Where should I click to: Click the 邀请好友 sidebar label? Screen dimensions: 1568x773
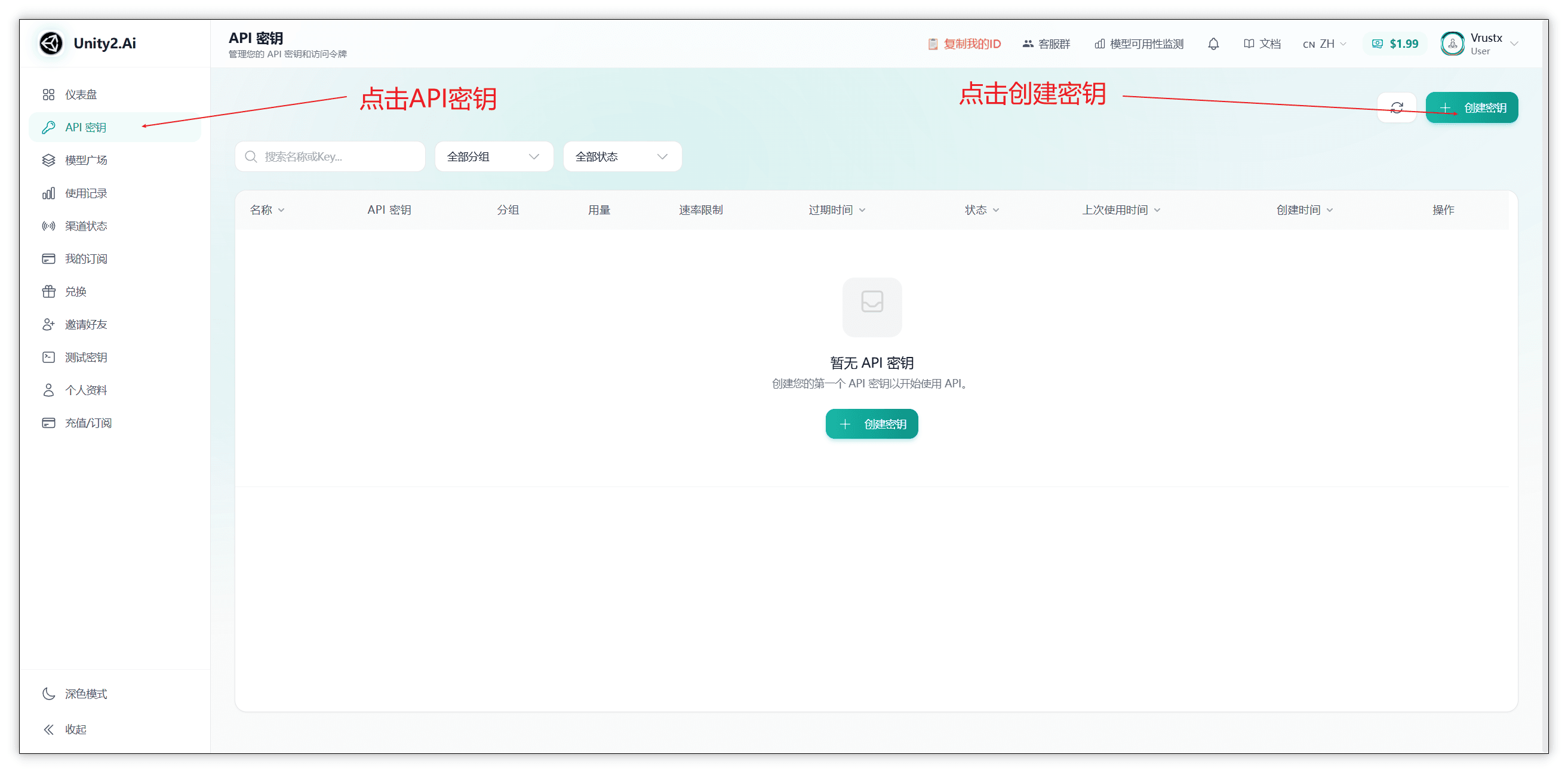(x=86, y=324)
